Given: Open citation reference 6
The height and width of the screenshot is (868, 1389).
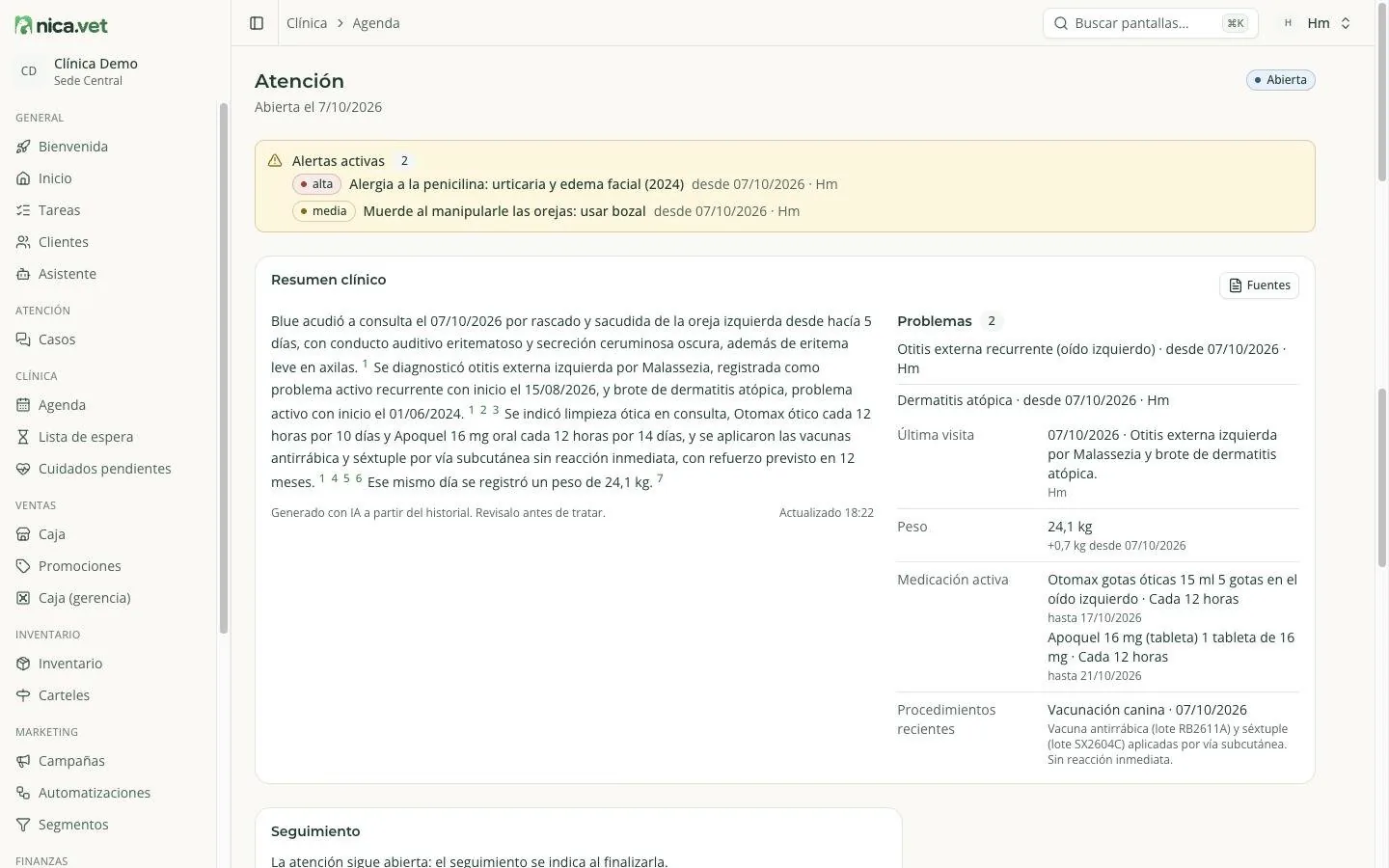Looking at the screenshot, I should coord(359,478).
